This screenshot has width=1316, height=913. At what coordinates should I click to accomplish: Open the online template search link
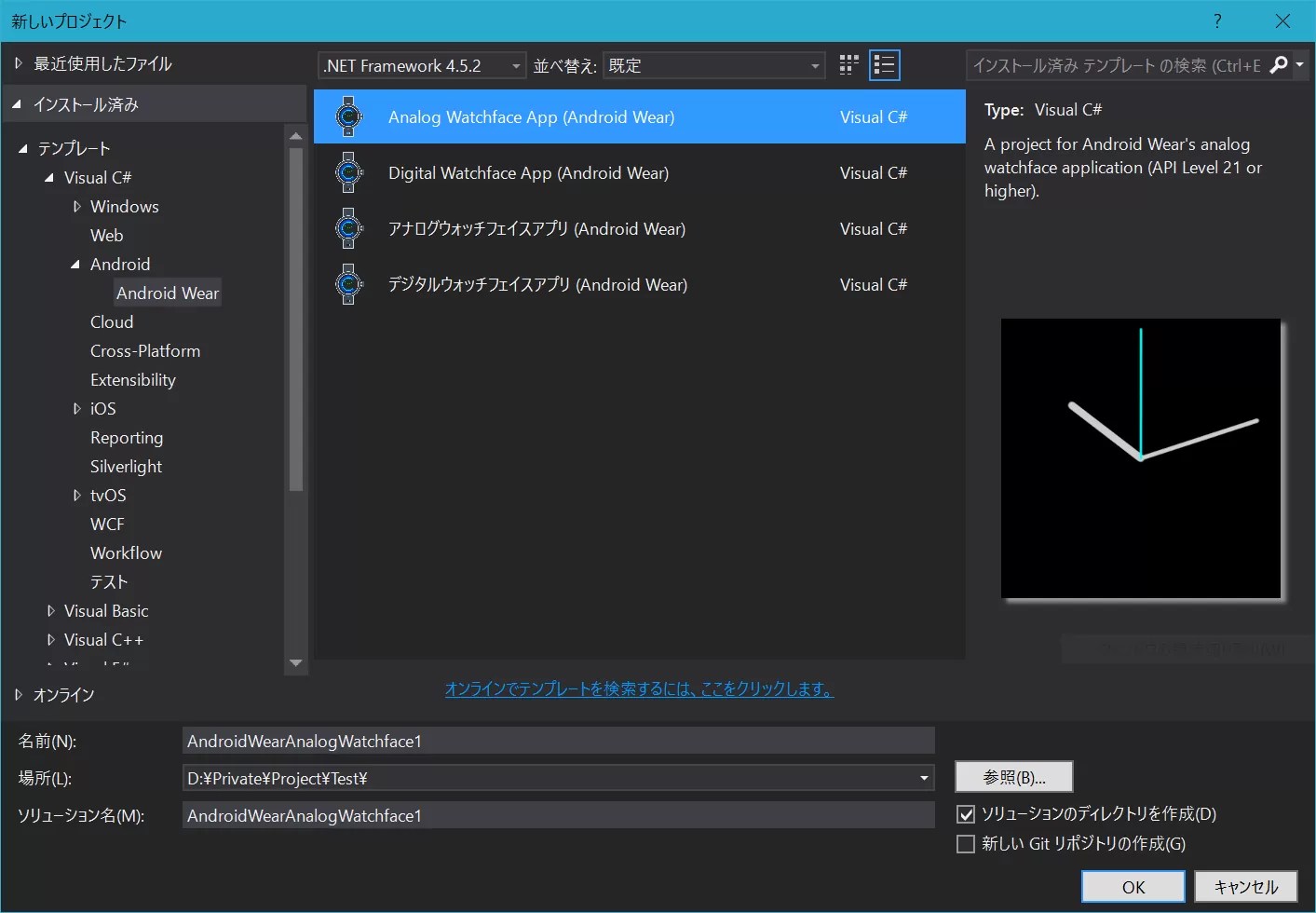point(639,688)
